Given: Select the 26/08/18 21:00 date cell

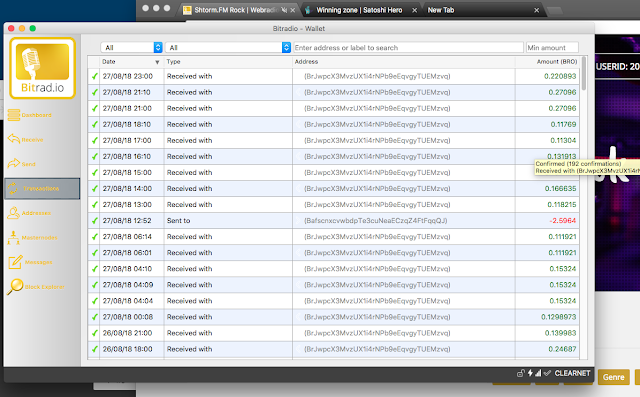Looking at the screenshot, I should (132, 333).
